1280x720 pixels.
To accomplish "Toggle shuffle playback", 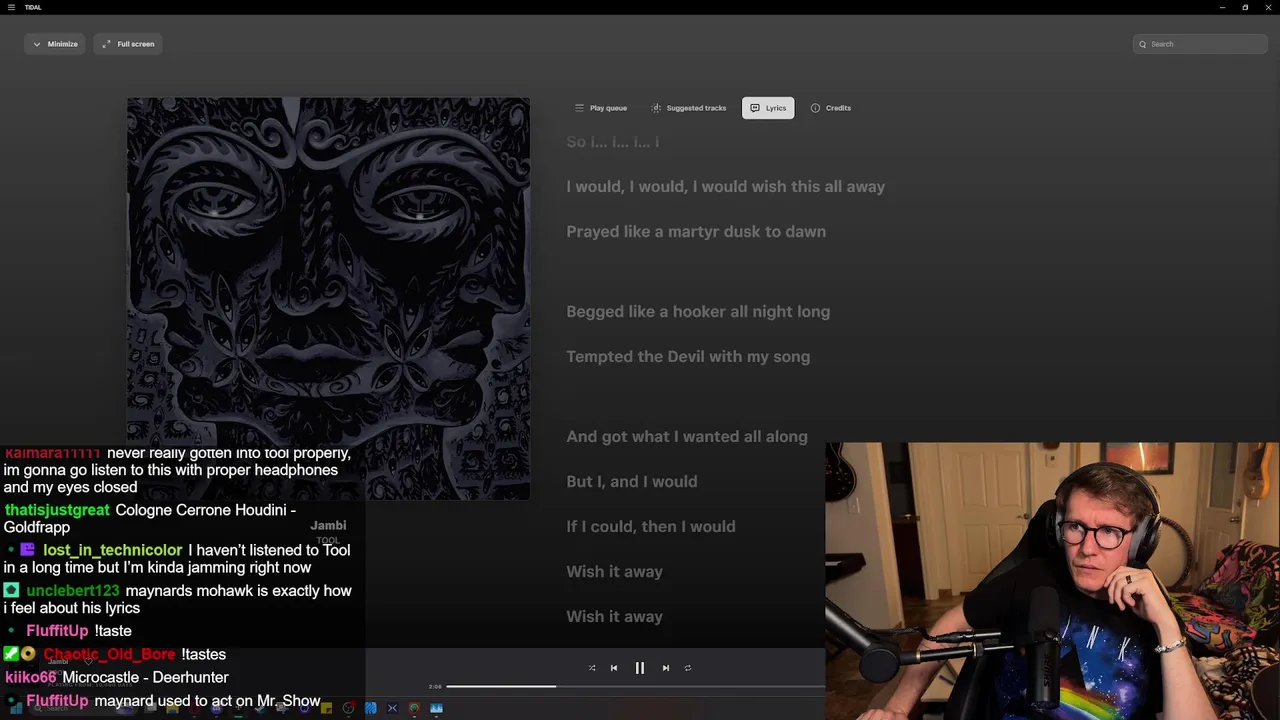I will 592,668.
